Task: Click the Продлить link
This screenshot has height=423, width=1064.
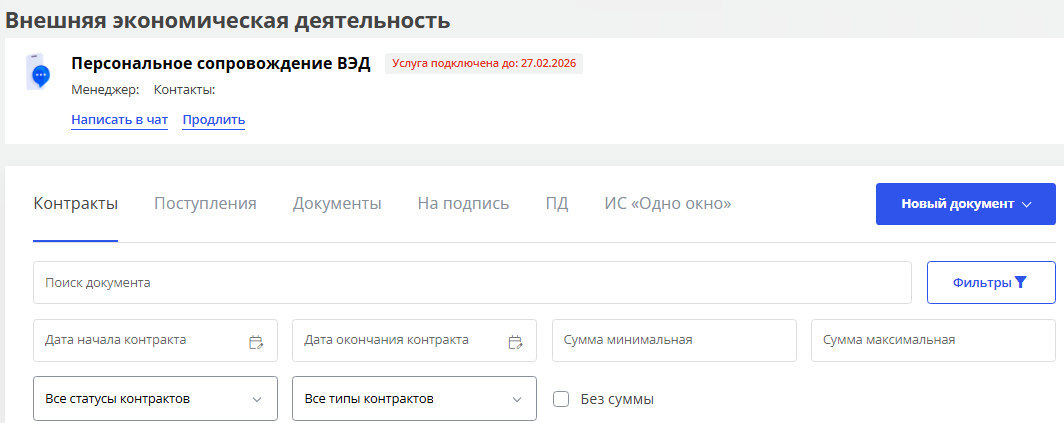Action: point(214,120)
